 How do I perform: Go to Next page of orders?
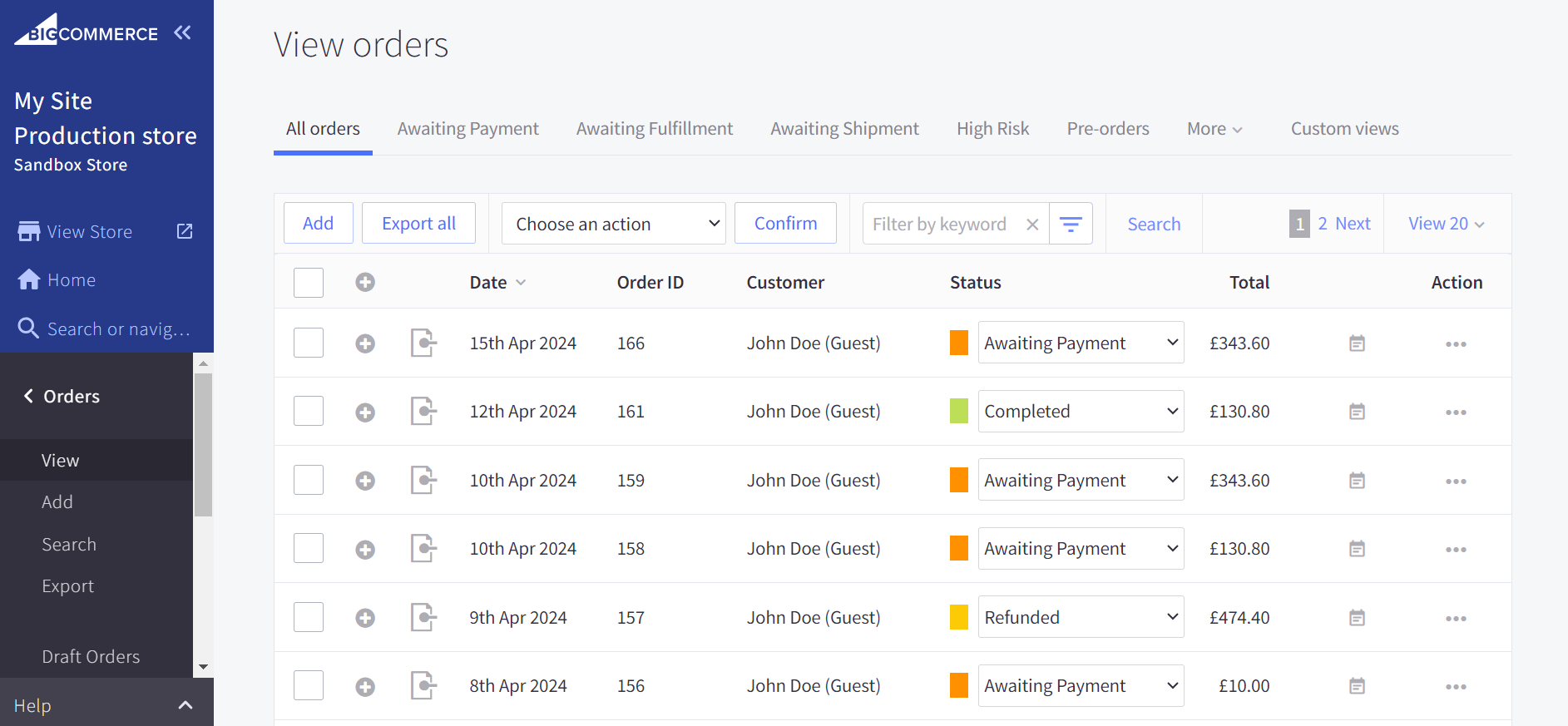pyautogui.click(x=1353, y=224)
